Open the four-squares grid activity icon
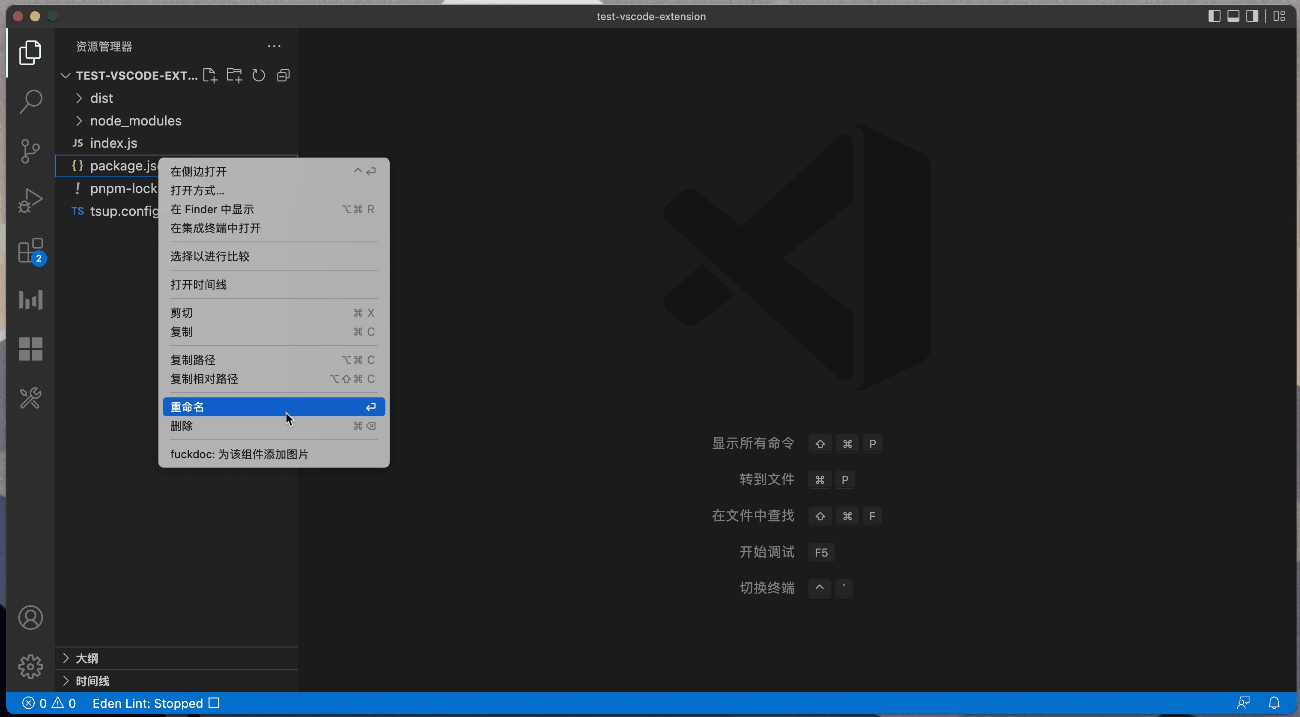 31,349
